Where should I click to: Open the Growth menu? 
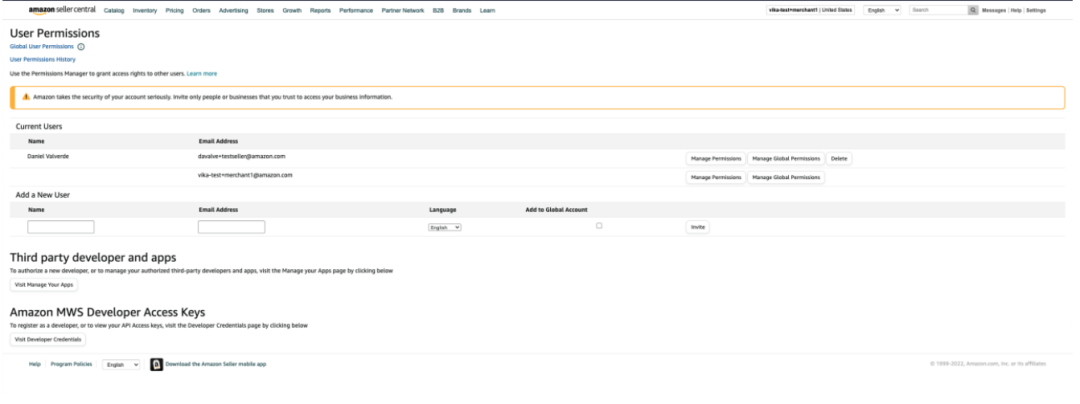[292, 10]
